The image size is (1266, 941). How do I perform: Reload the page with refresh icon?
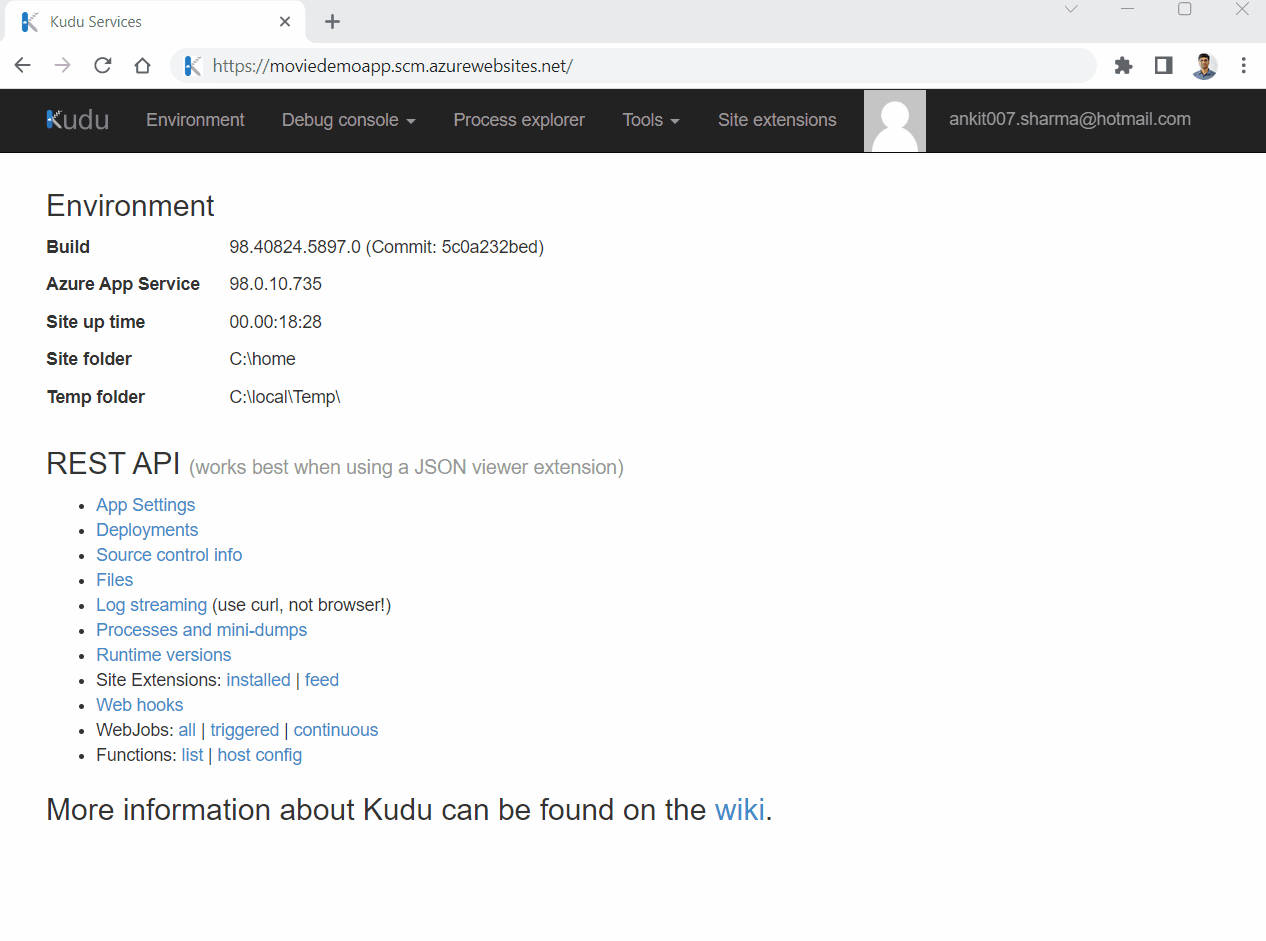tap(102, 65)
